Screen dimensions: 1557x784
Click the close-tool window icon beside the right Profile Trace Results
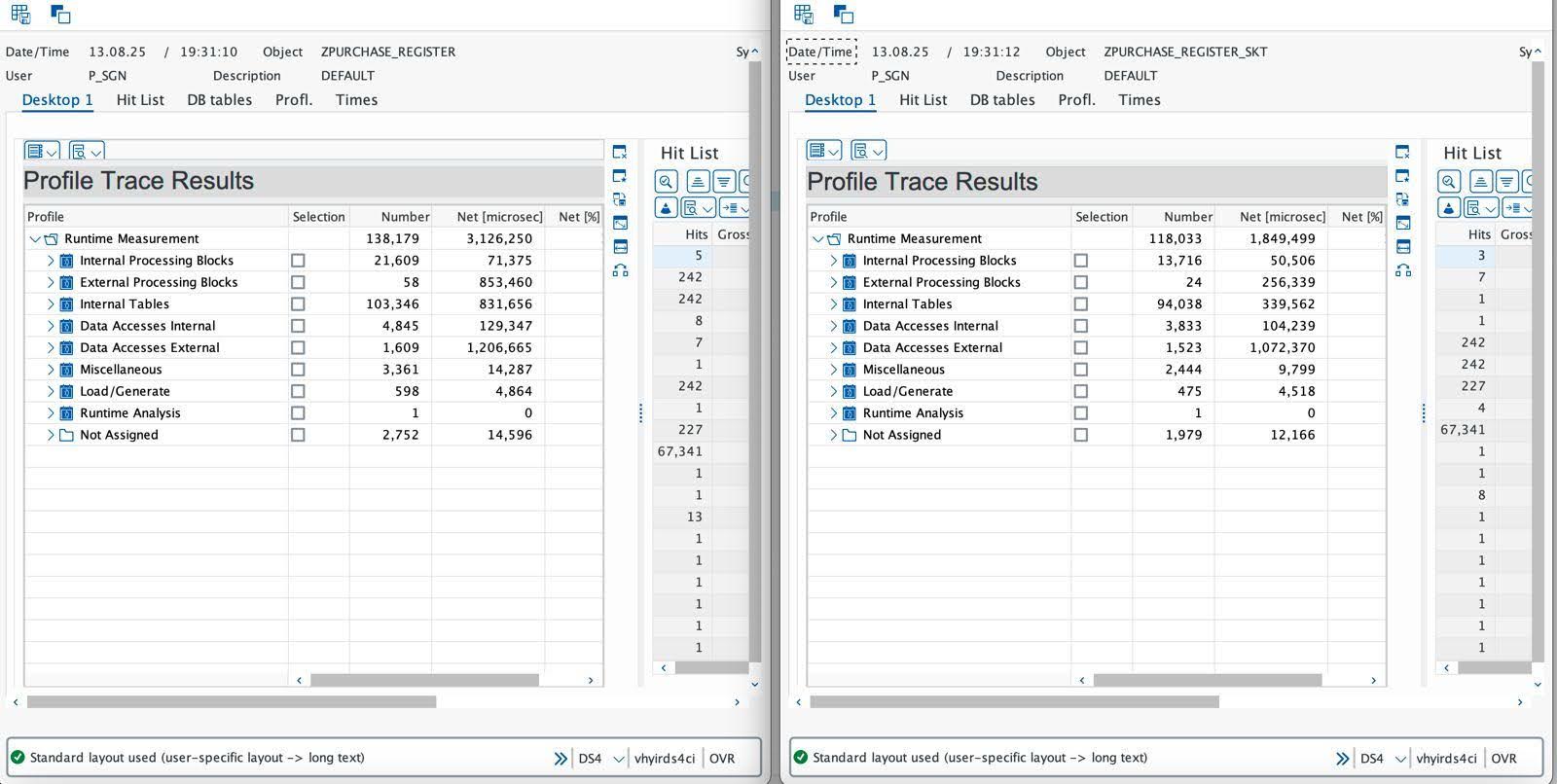[x=1402, y=152]
